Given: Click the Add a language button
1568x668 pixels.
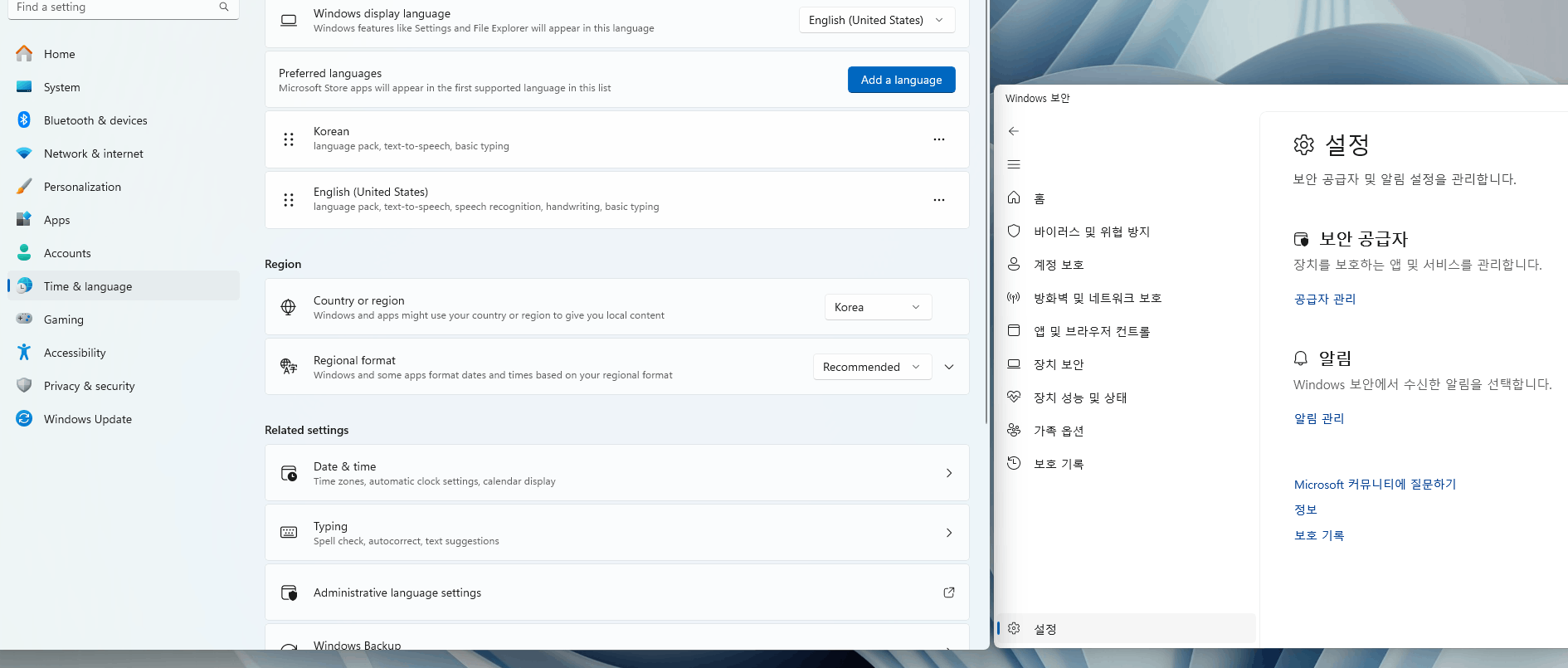Looking at the screenshot, I should click(901, 80).
